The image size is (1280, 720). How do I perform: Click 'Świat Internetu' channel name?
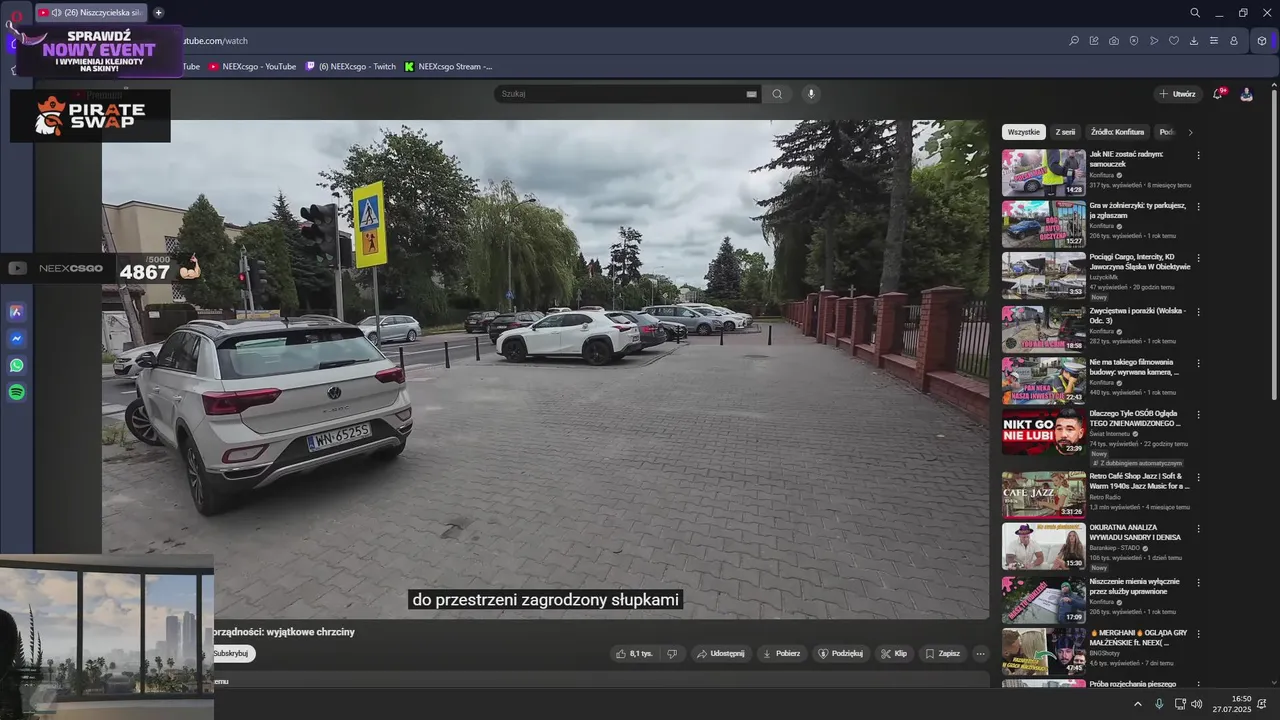[x=1110, y=434]
